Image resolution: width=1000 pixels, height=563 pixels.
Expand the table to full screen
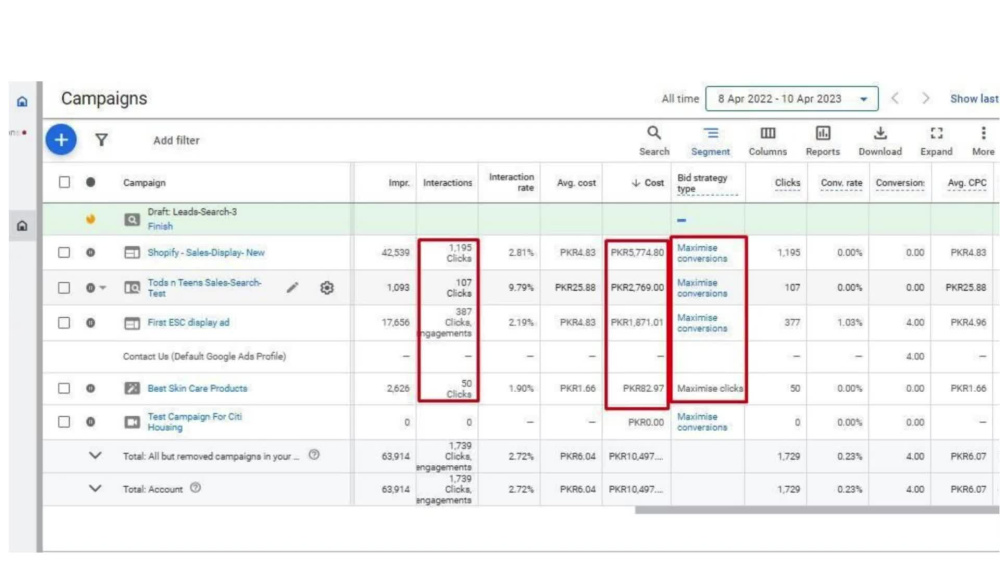click(x=936, y=141)
